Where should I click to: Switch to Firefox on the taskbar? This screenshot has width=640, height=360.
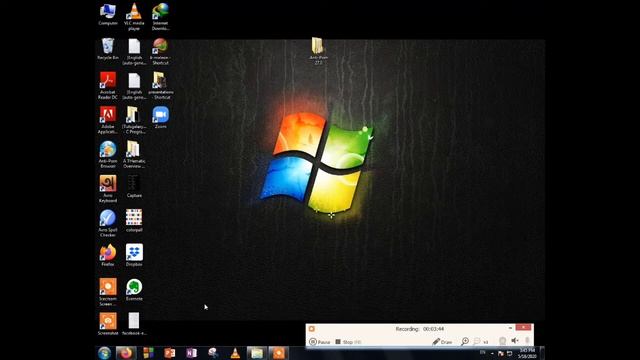click(x=126, y=353)
